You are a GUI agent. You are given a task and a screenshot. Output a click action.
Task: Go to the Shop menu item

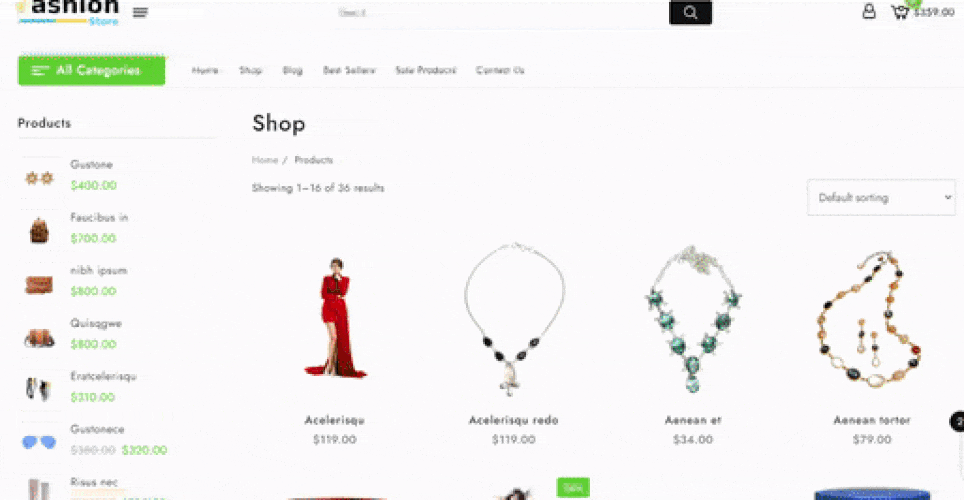[250, 70]
